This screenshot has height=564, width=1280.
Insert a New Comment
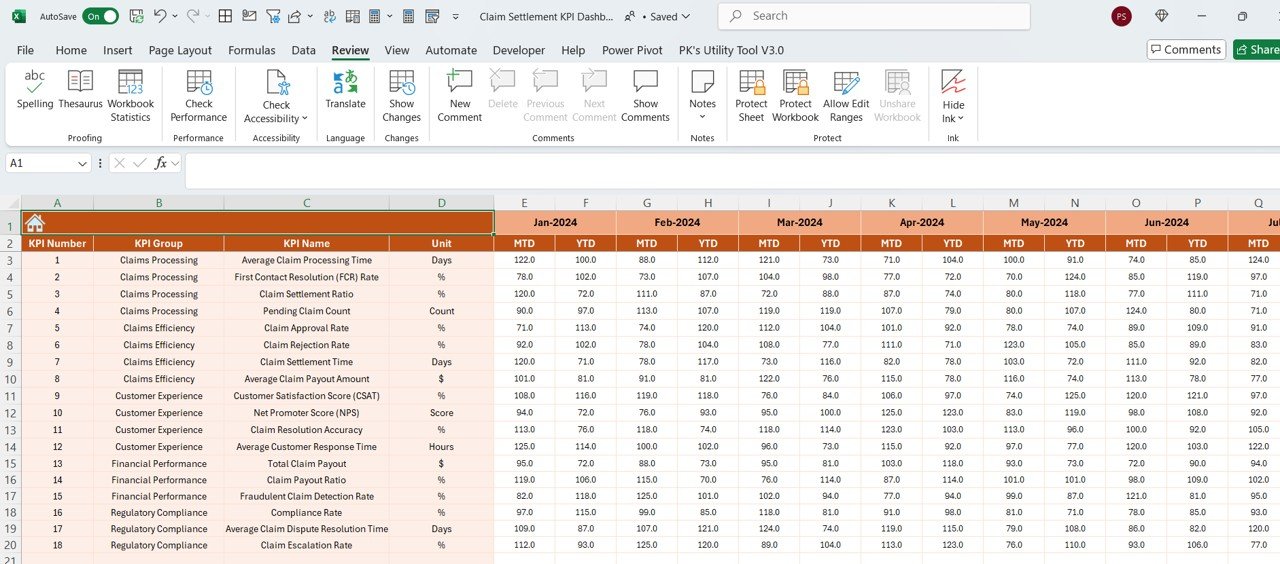(460, 96)
